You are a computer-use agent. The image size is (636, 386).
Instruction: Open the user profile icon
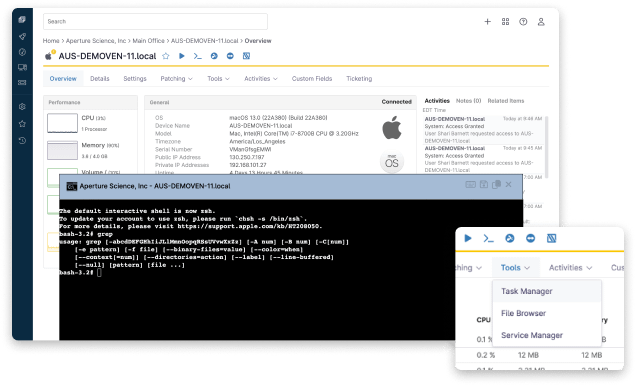pos(541,21)
